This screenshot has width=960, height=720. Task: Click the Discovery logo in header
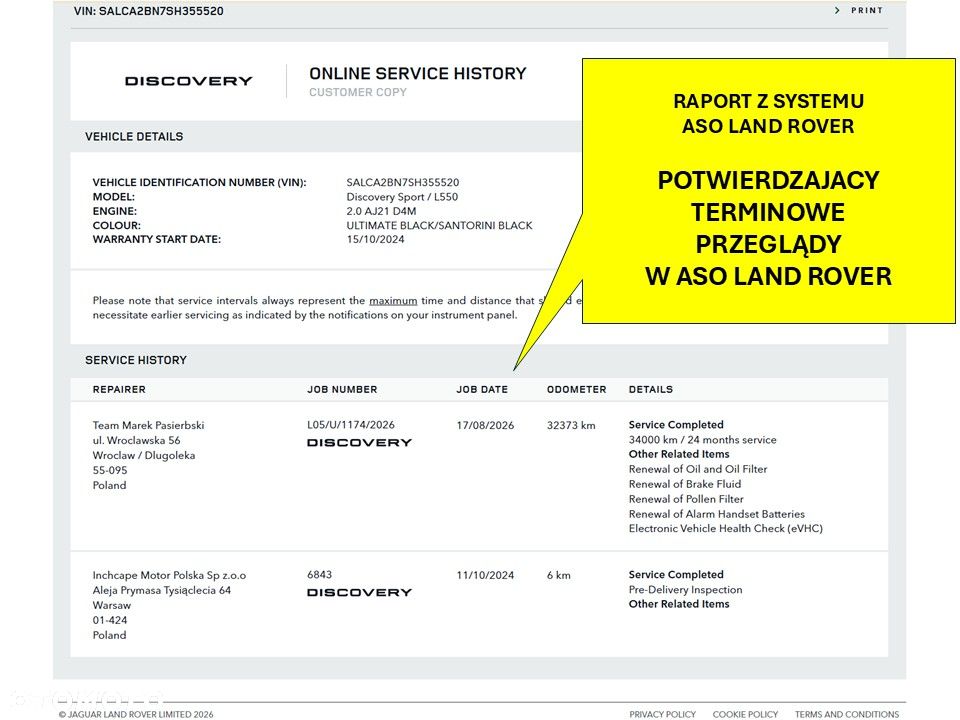[189, 81]
